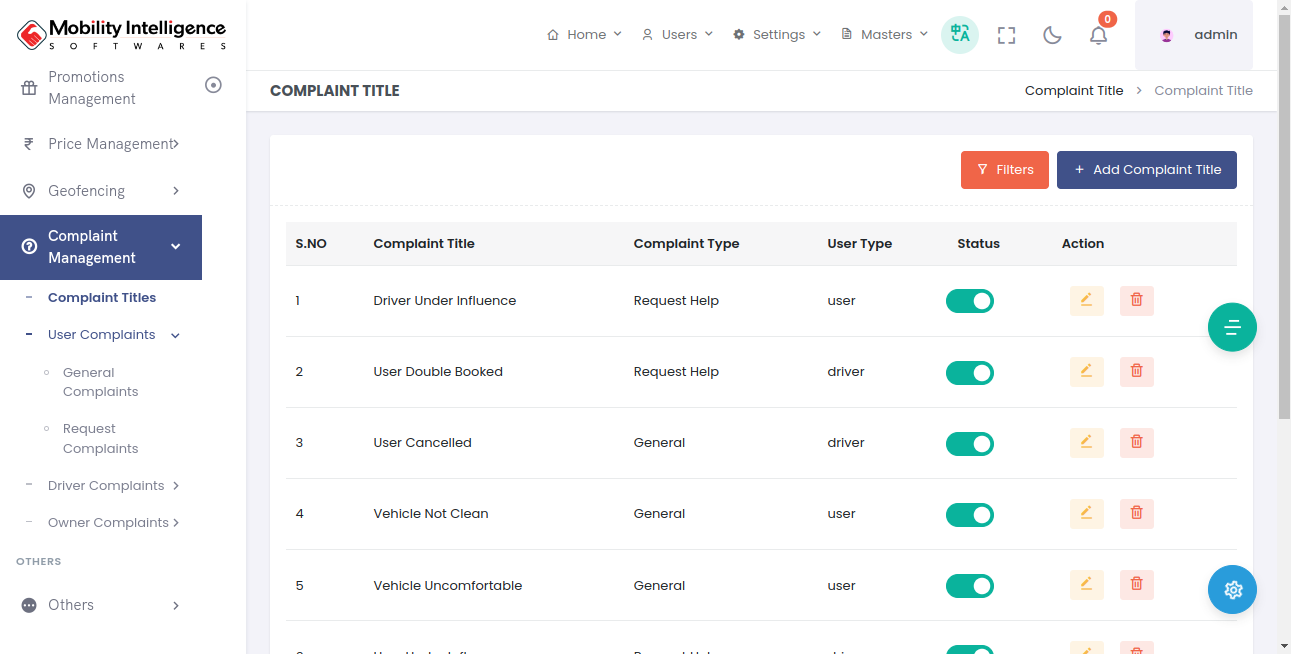Open the notifications bell
Image resolution: width=1291 pixels, height=654 pixels.
[x=1098, y=35]
